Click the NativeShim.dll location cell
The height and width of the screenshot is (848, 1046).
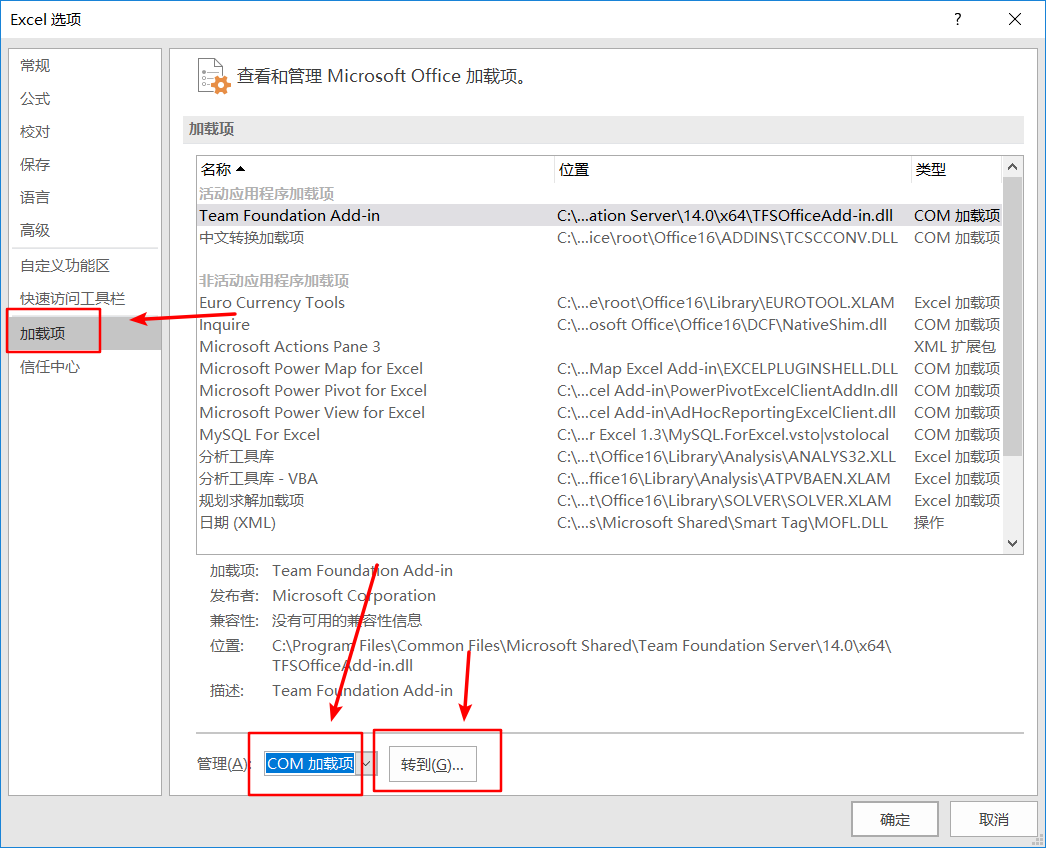pyautogui.click(x=722, y=325)
